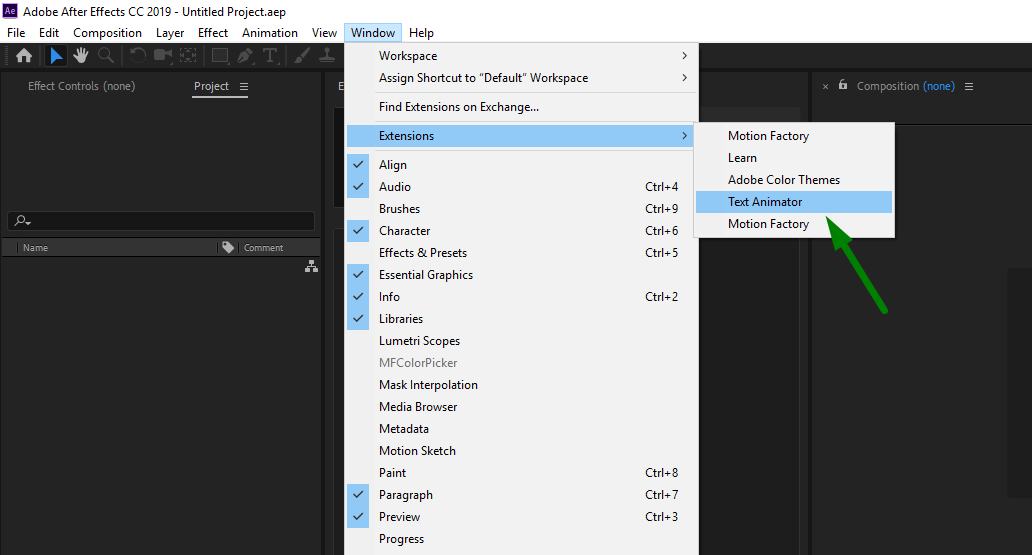Select the Pan Behind anchor point tool

[188, 56]
